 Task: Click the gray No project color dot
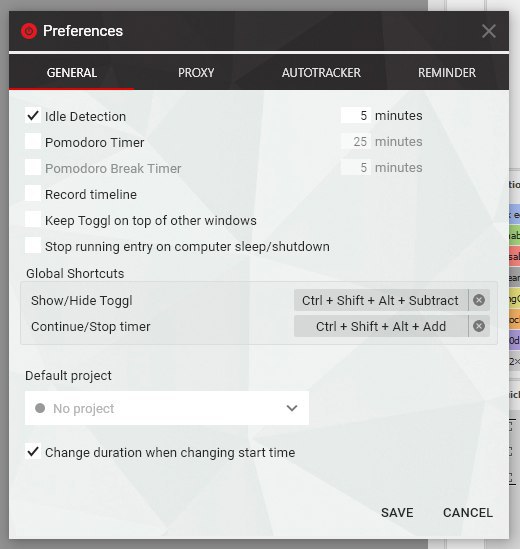(40, 408)
